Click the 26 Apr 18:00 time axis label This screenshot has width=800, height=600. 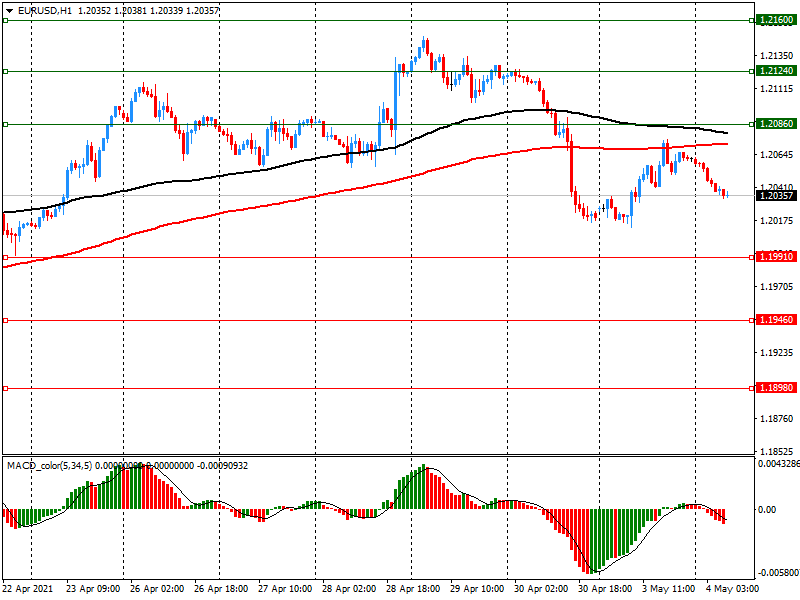pyautogui.click(x=221, y=589)
